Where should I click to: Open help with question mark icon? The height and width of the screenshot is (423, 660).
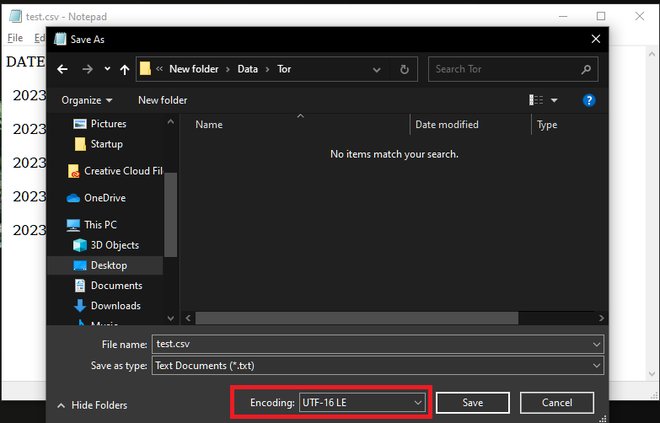pos(589,100)
